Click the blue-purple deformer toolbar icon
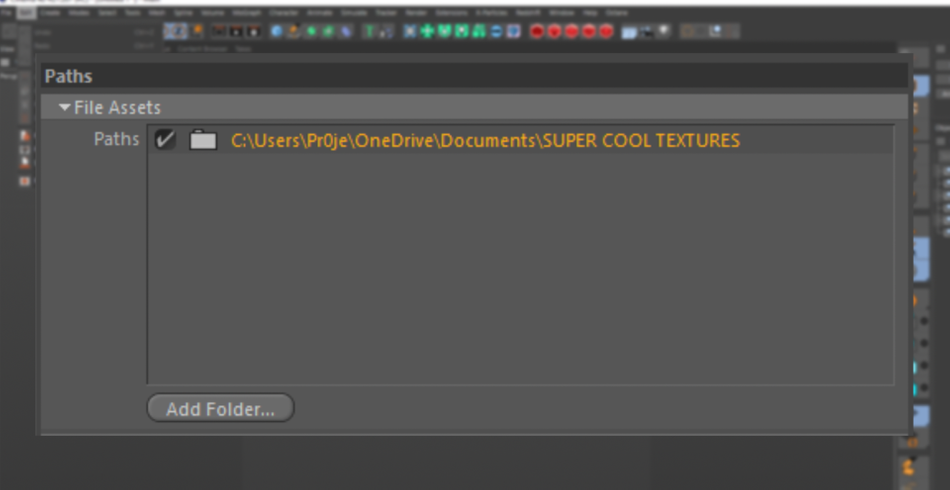The height and width of the screenshot is (490, 950). point(346,31)
